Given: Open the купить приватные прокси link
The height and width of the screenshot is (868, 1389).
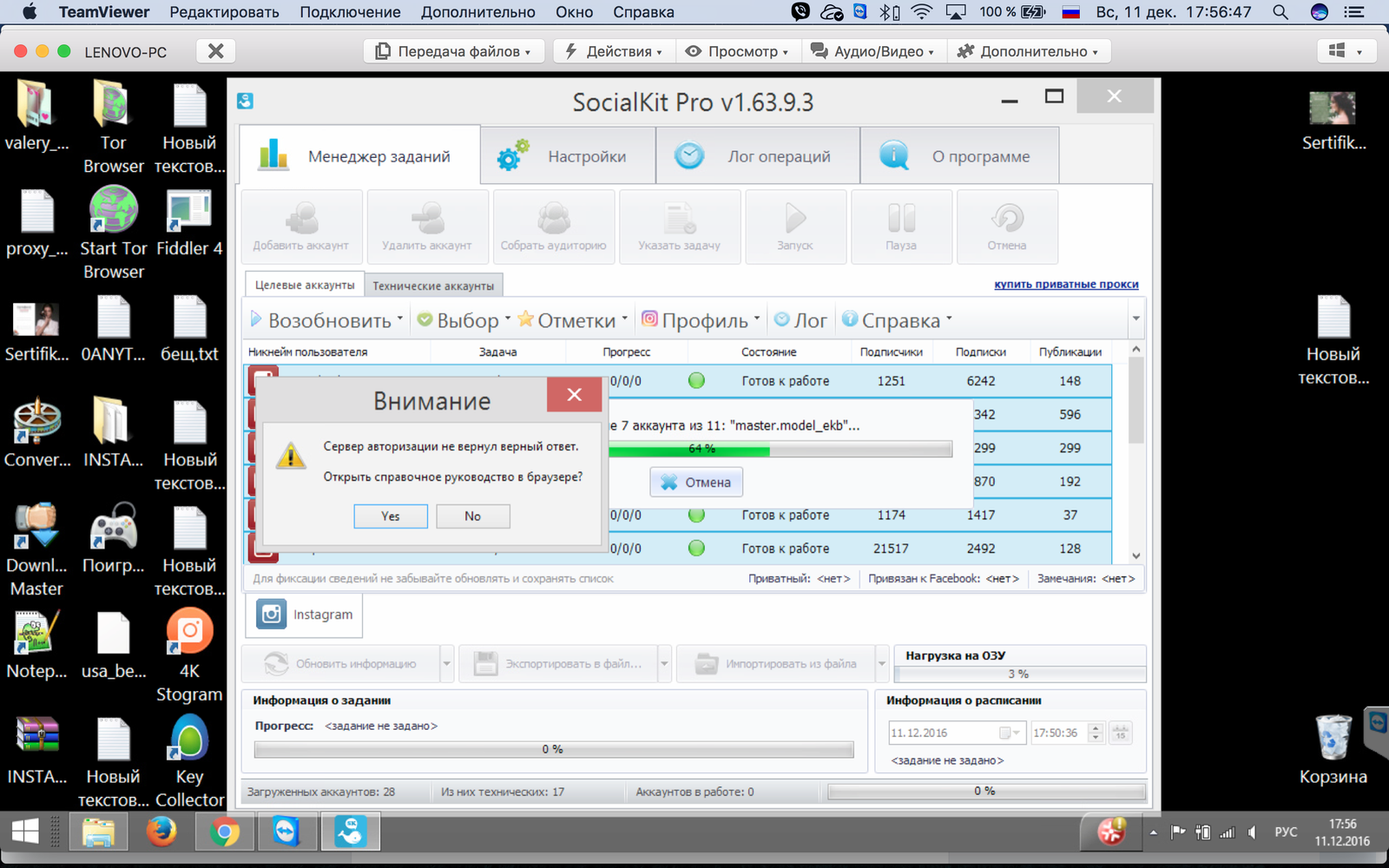Looking at the screenshot, I should click(x=1066, y=284).
